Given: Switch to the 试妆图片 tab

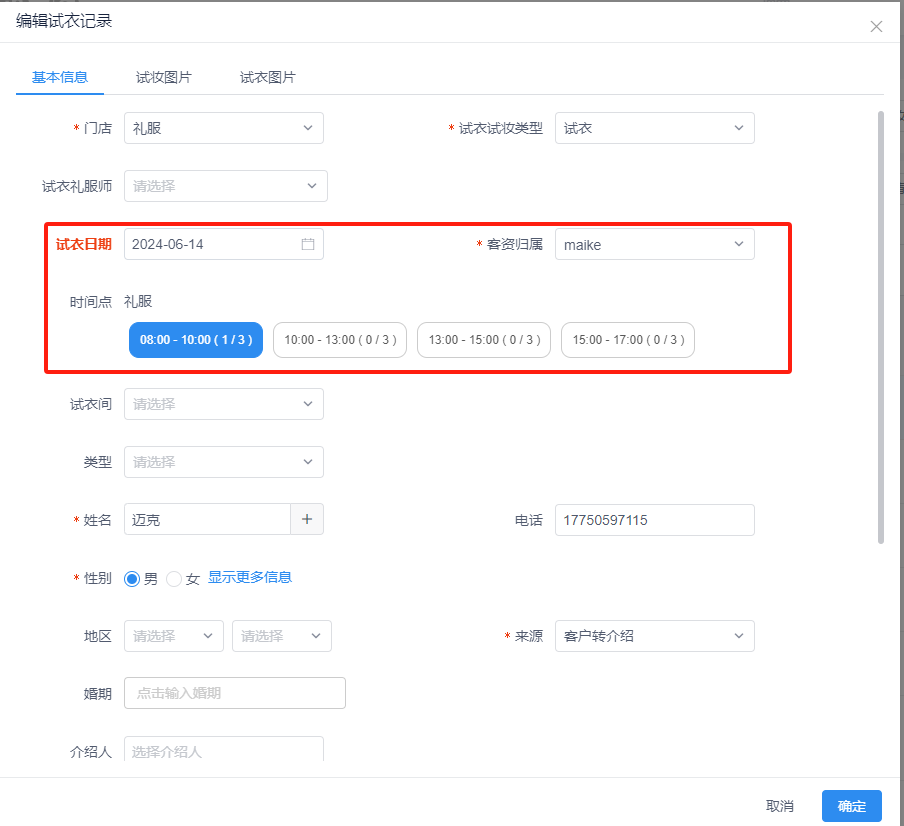Looking at the screenshot, I should point(163,76).
